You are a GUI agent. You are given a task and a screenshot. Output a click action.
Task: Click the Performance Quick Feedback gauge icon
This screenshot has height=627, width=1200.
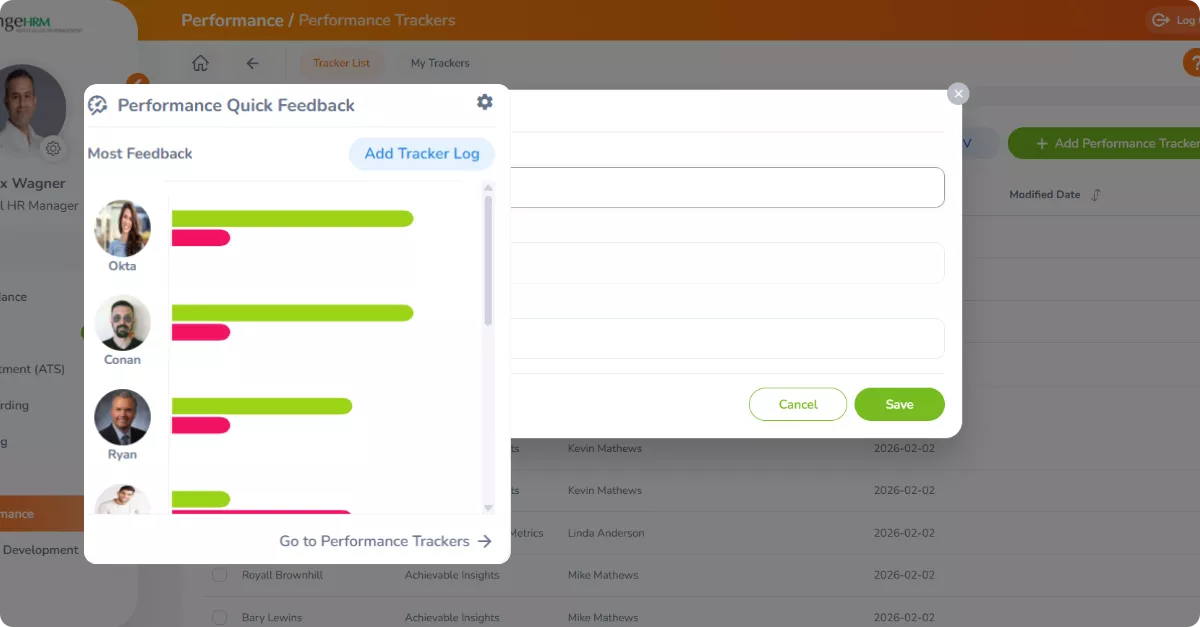98,106
